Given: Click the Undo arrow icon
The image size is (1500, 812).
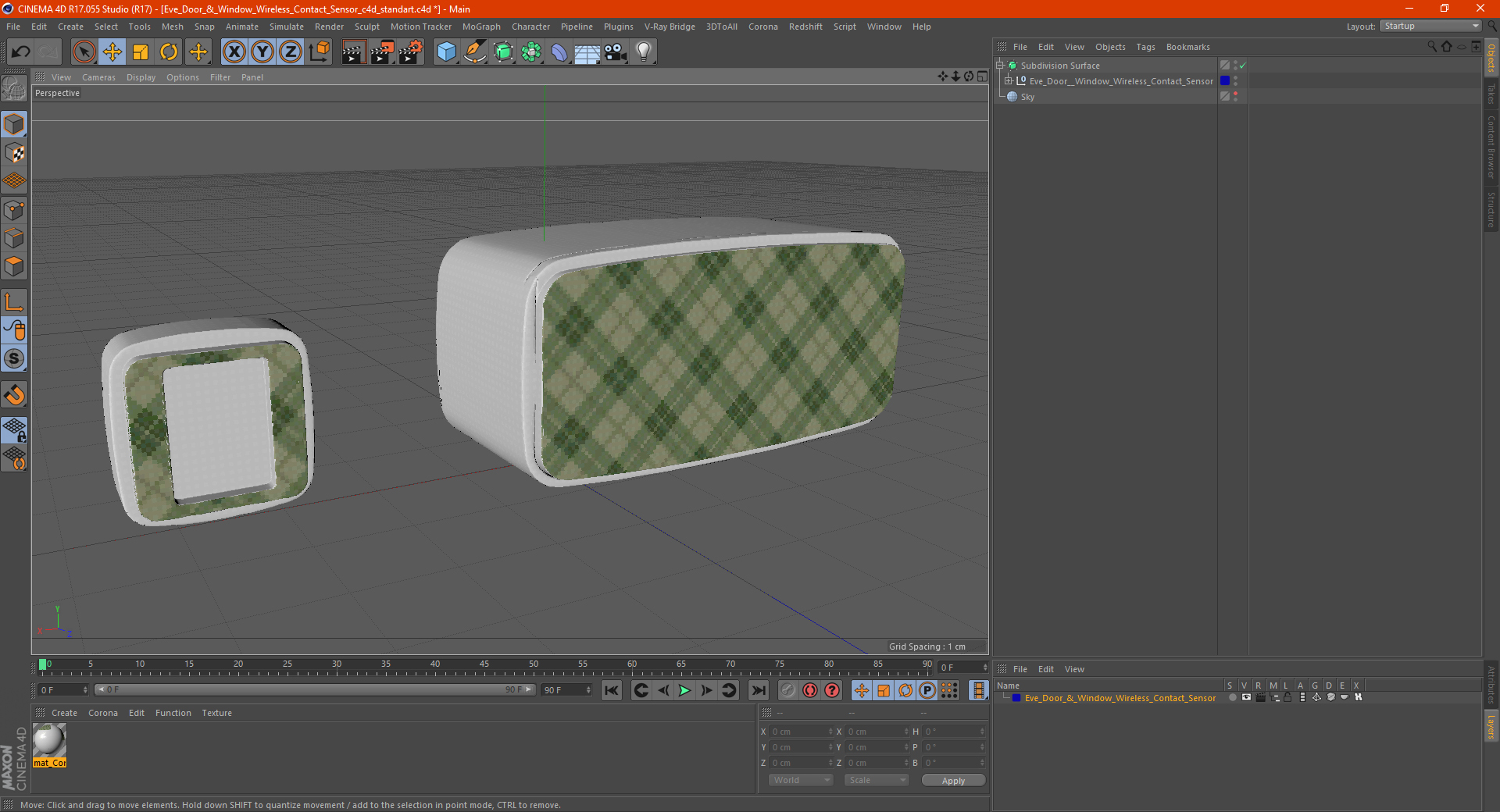Looking at the screenshot, I should tap(21, 52).
